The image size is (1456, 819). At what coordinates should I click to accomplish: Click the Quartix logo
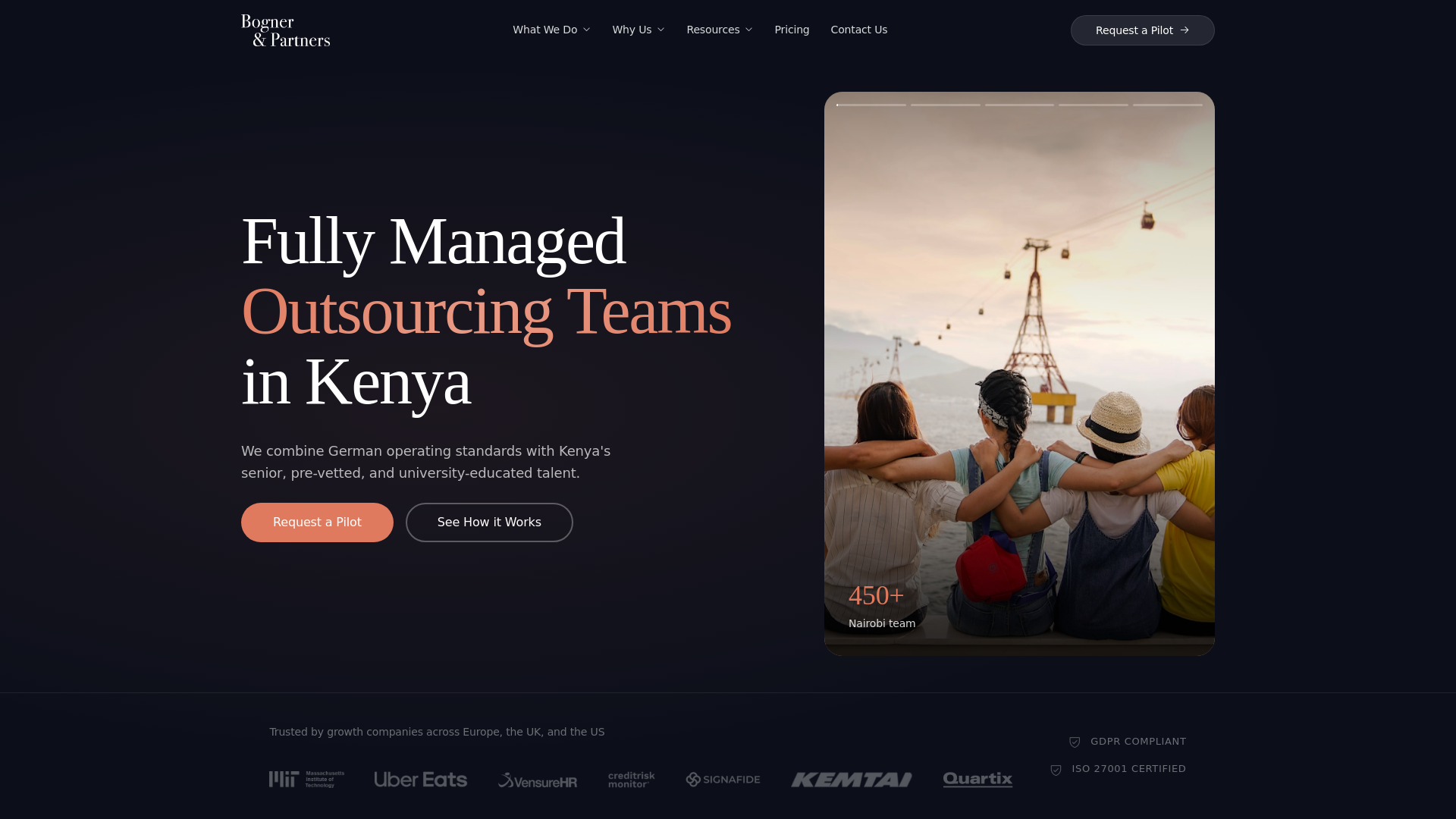point(977,780)
